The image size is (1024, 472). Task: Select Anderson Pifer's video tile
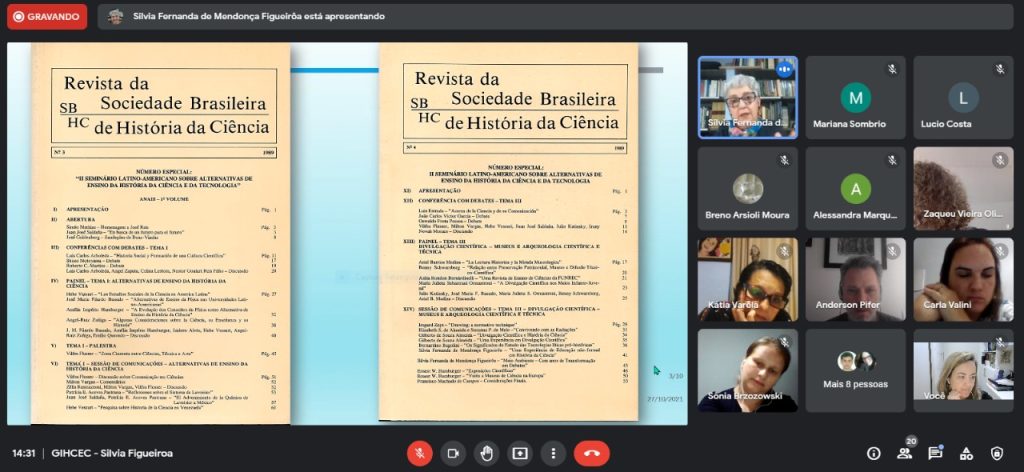coord(856,279)
